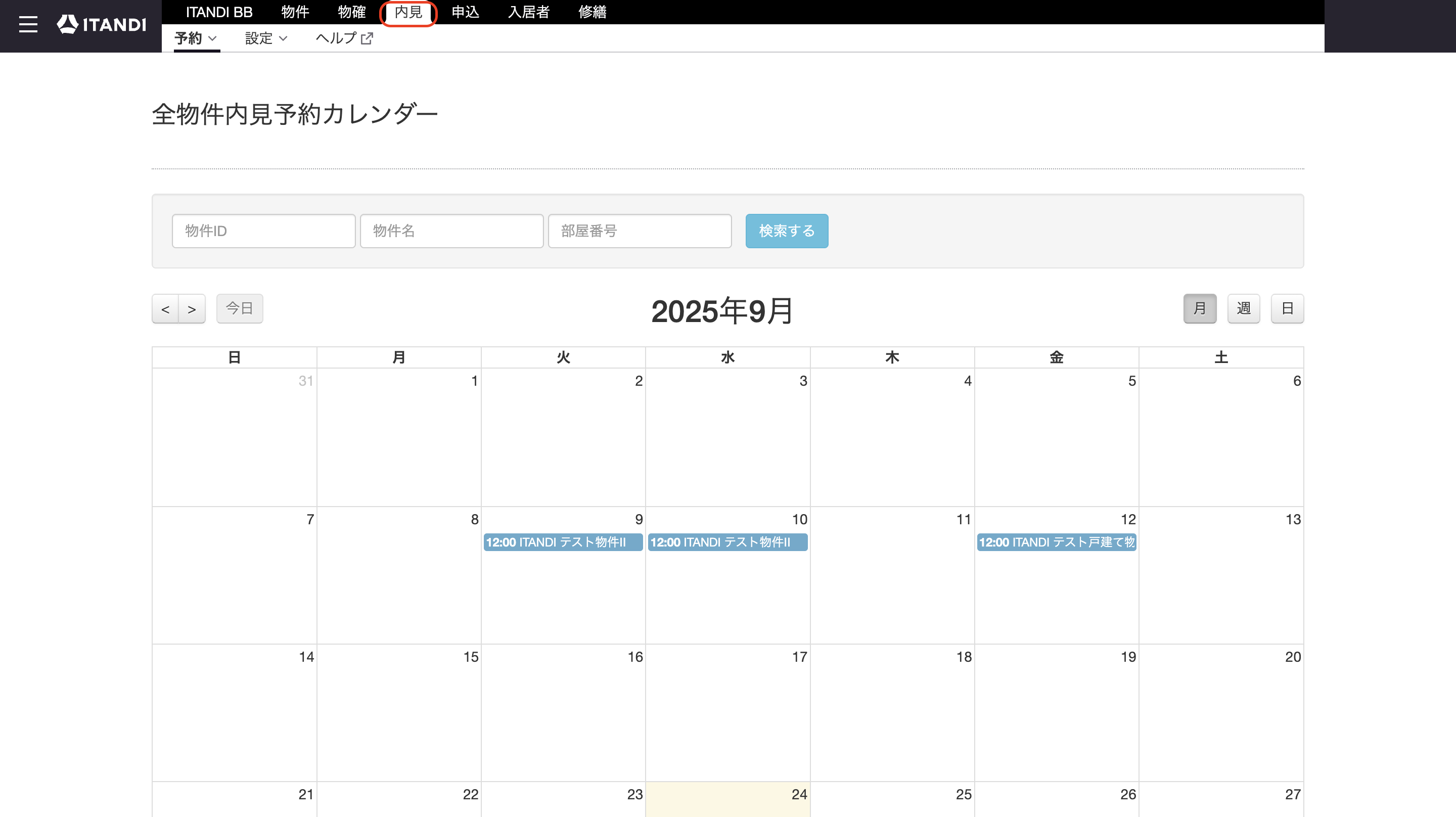Select date 5 in the calendar
The width and height of the screenshot is (1456, 817).
[1132, 381]
